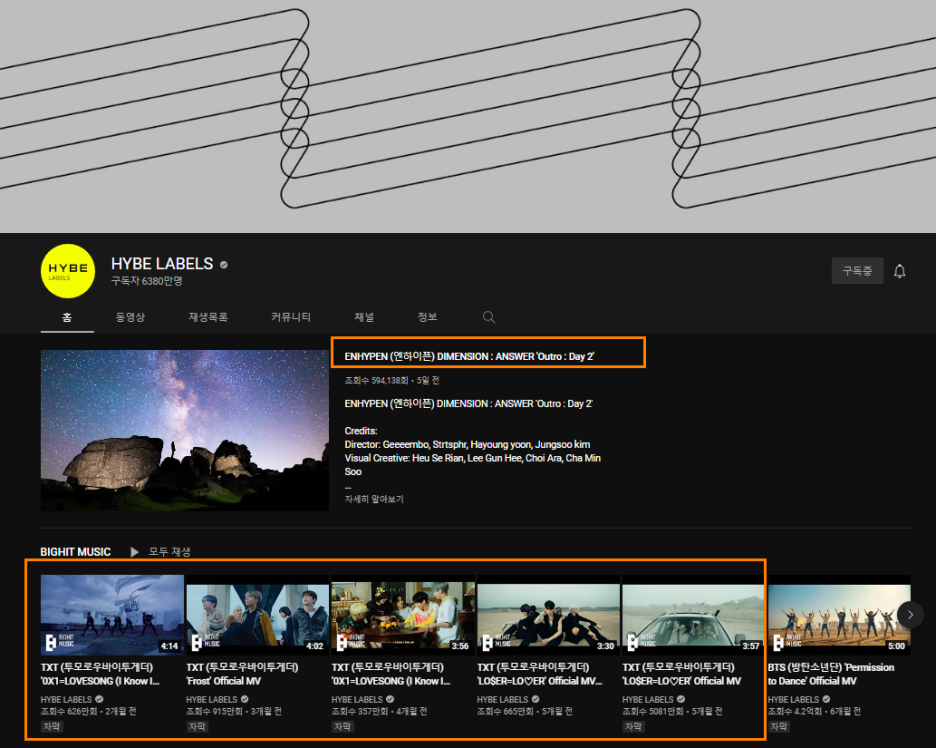Image resolution: width=936 pixels, height=748 pixels.
Task: Click the 구독자 6380만명 subscriber count
Action: coord(147,281)
